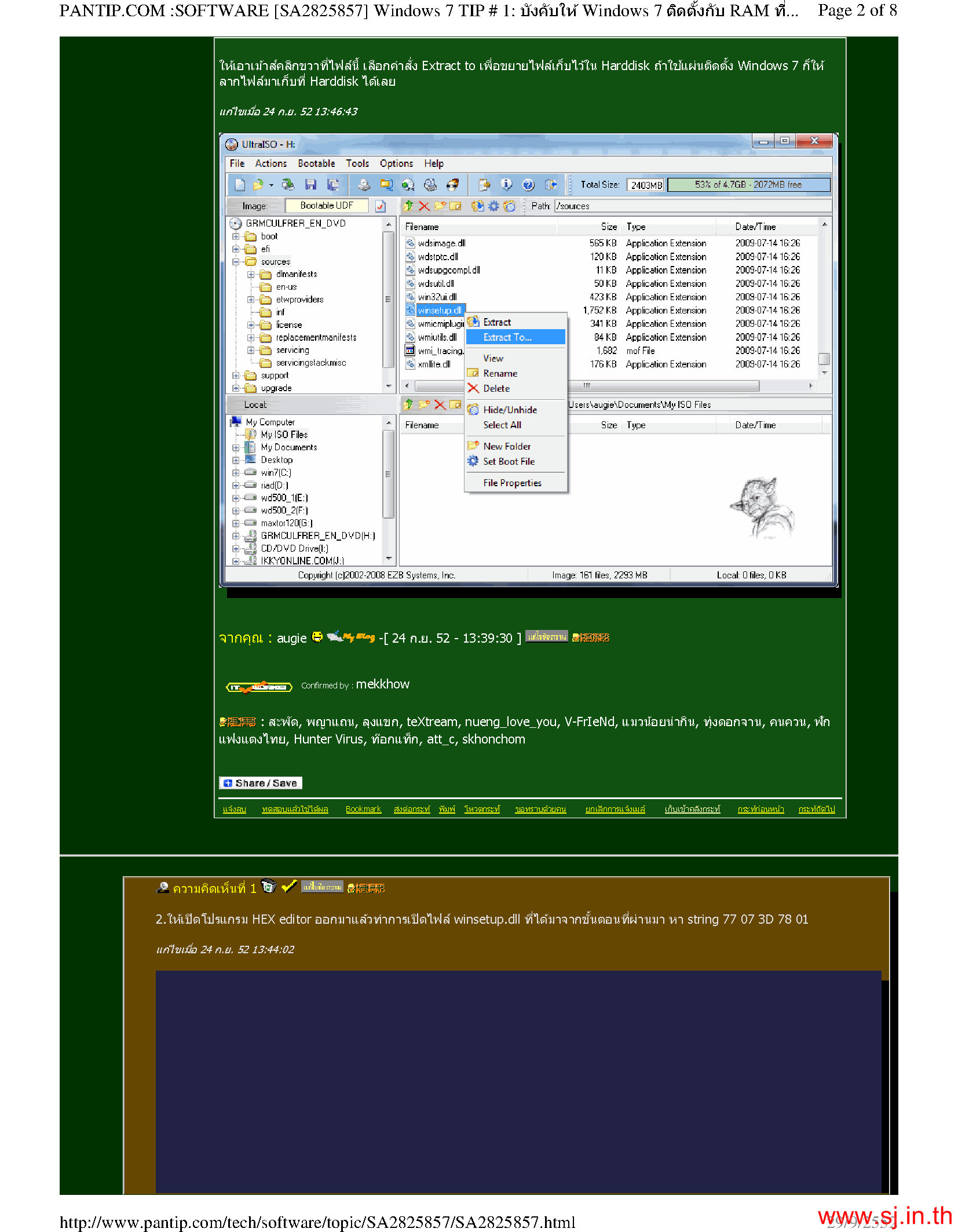This screenshot has height=1232, width=958.
Task: Click the Hide/Unhide icon in image toolbar
Action: [x=509, y=206]
